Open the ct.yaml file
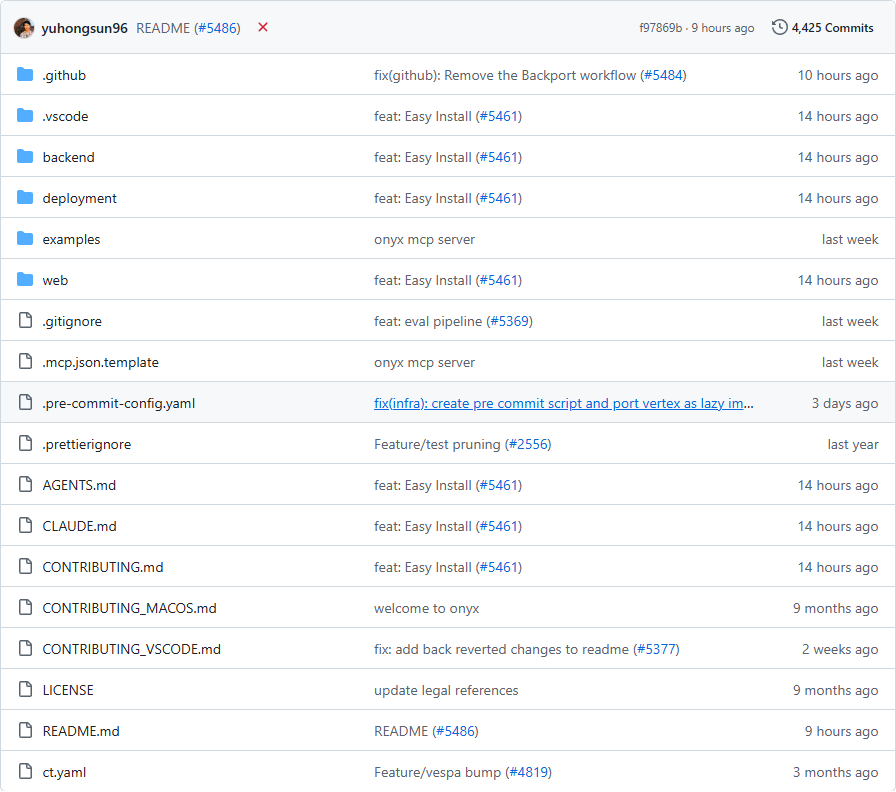This screenshot has height=792, width=896. [64, 772]
